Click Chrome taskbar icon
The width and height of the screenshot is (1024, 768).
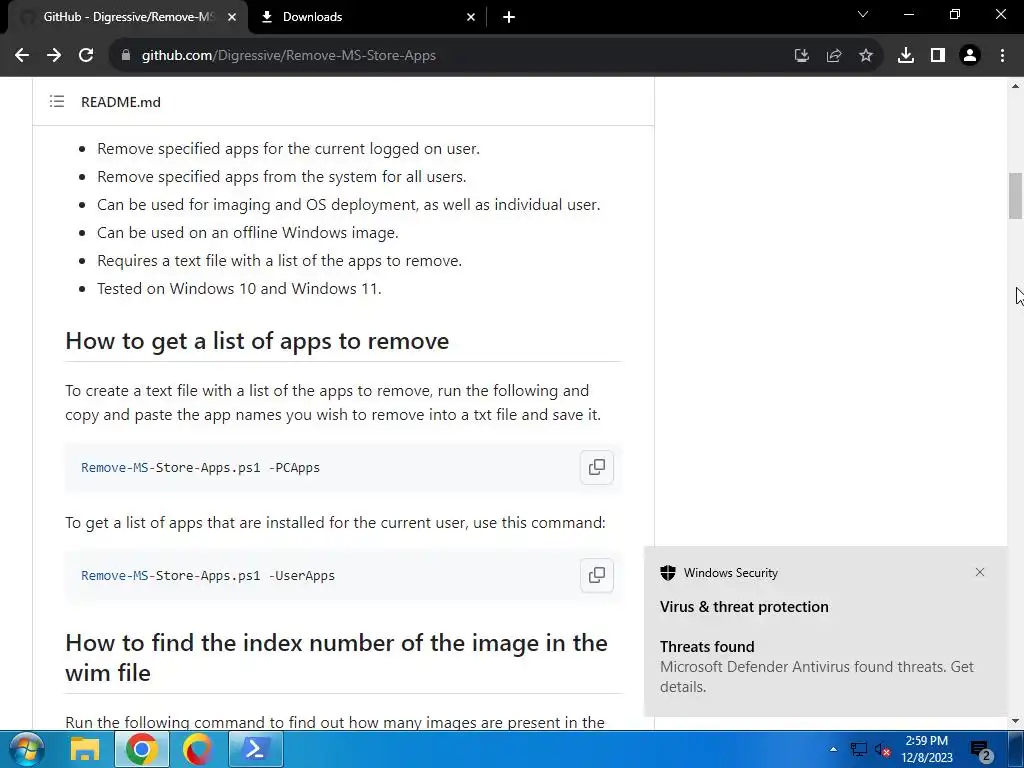[142, 749]
